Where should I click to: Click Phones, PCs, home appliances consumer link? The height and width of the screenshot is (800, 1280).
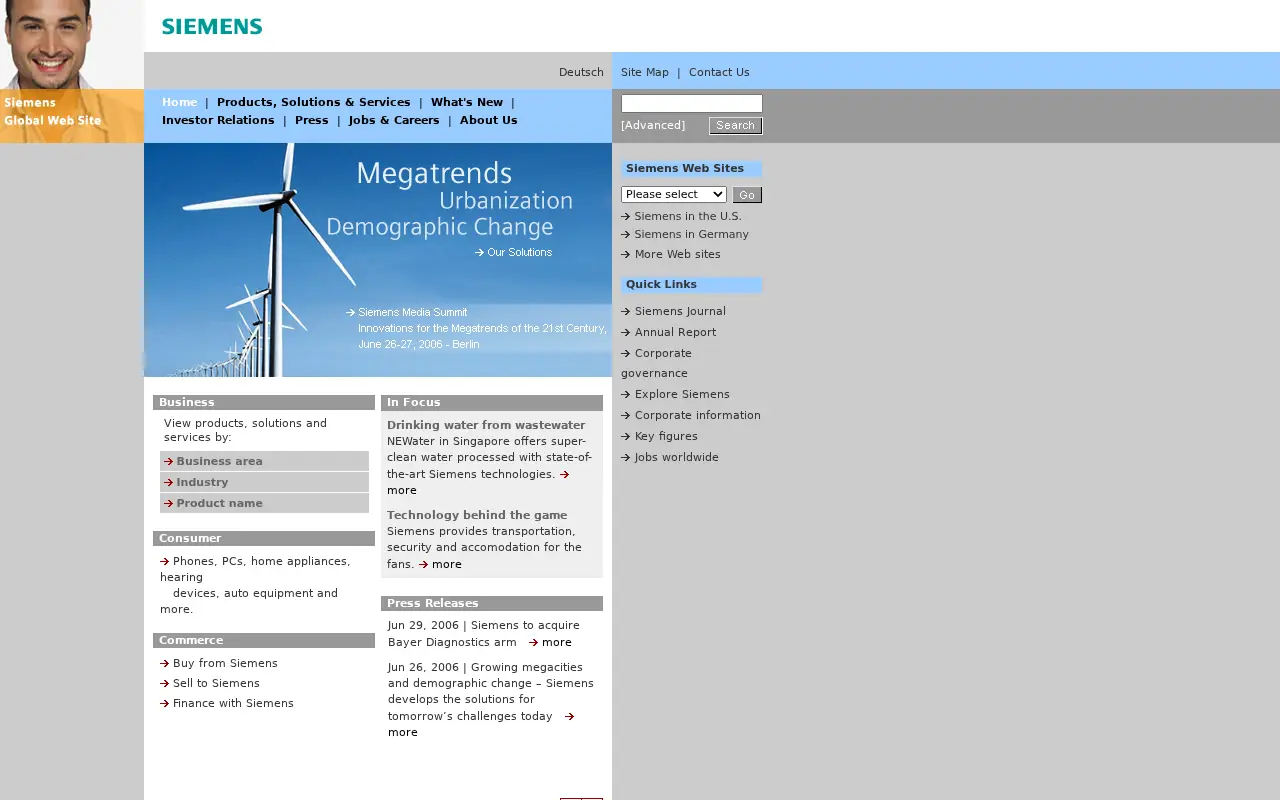click(x=255, y=585)
